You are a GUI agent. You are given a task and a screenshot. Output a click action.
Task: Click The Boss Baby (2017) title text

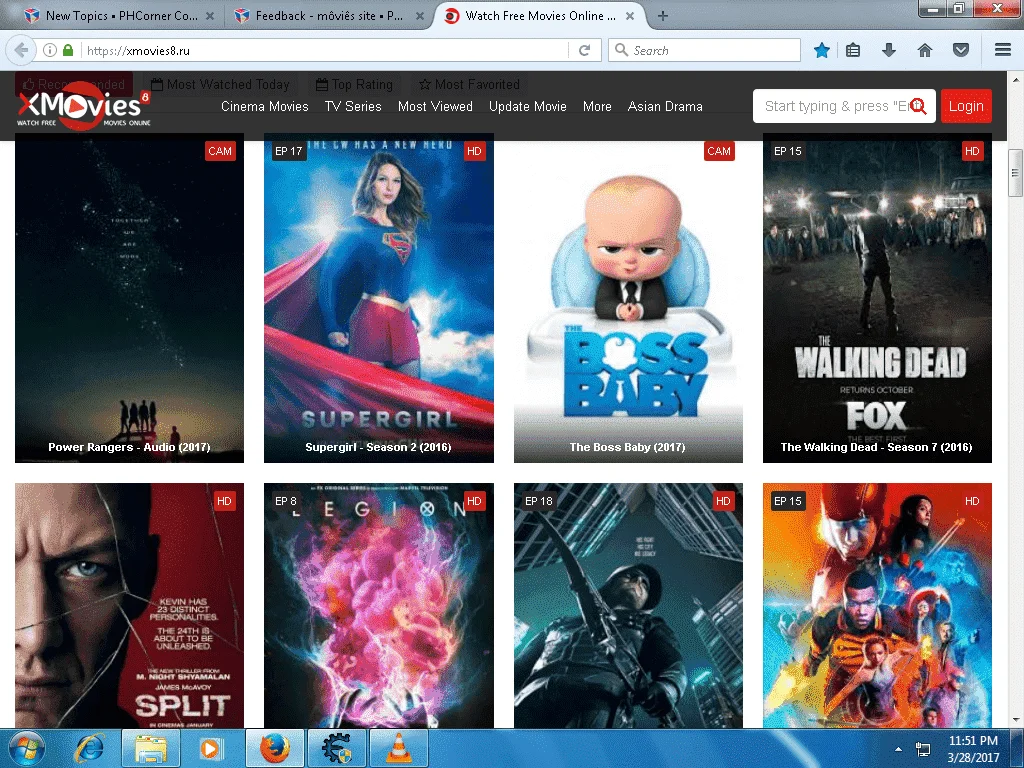[628, 447]
